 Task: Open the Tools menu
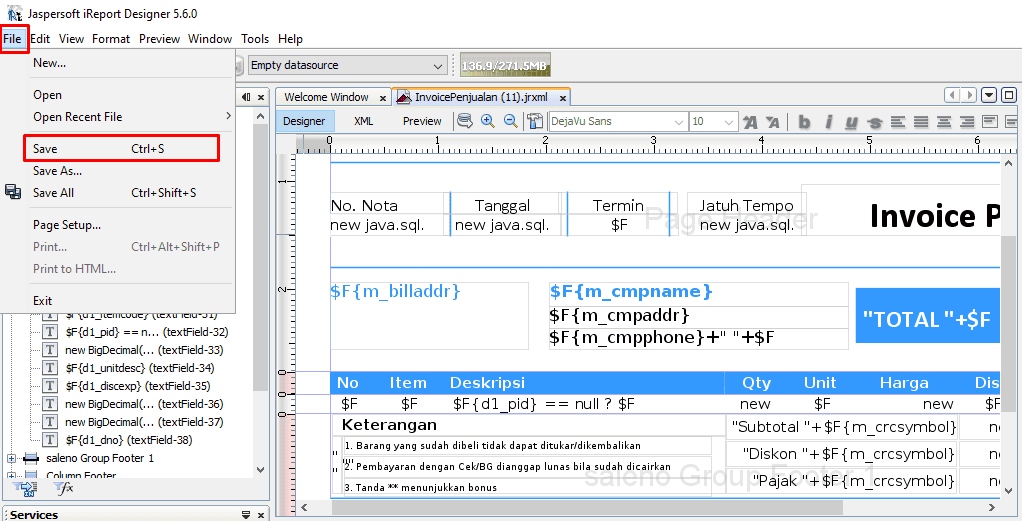click(x=255, y=38)
